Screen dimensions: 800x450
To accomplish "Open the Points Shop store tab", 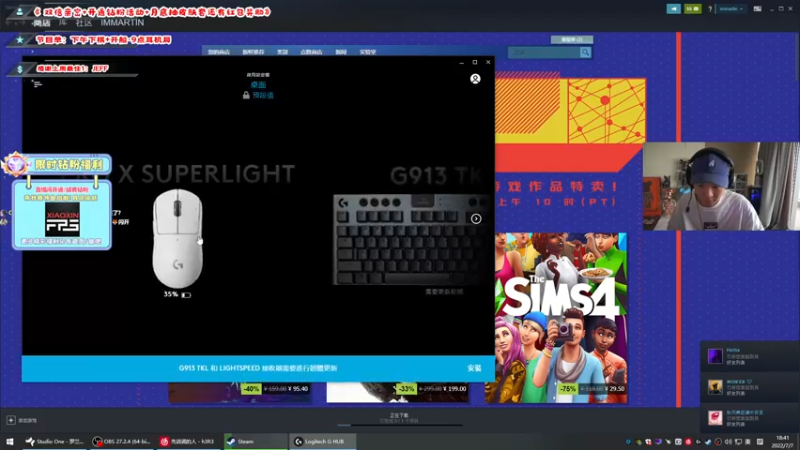I will coord(311,52).
